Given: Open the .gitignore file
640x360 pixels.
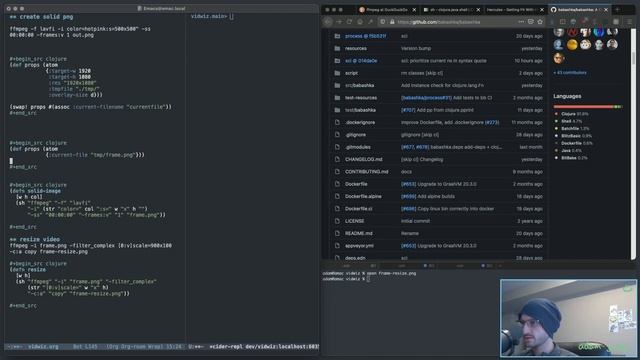Looking at the screenshot, I should 355,135.
